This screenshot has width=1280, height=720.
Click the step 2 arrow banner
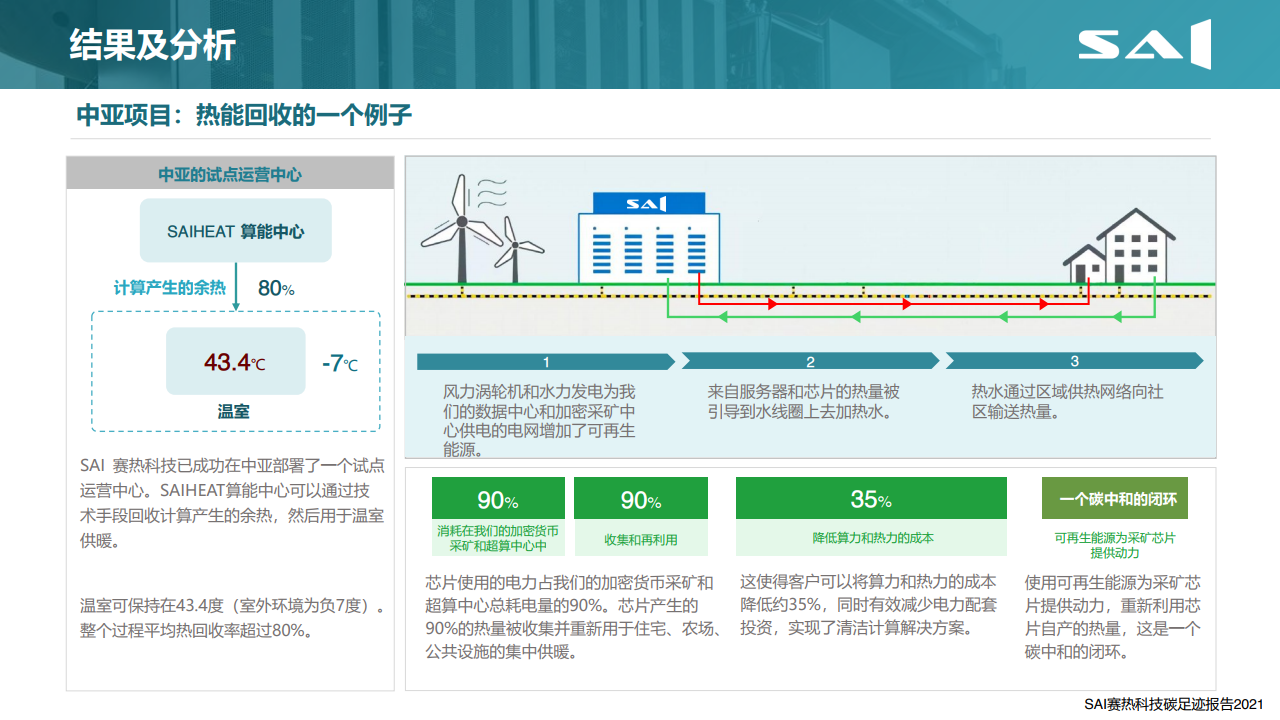tap(810, 362)
